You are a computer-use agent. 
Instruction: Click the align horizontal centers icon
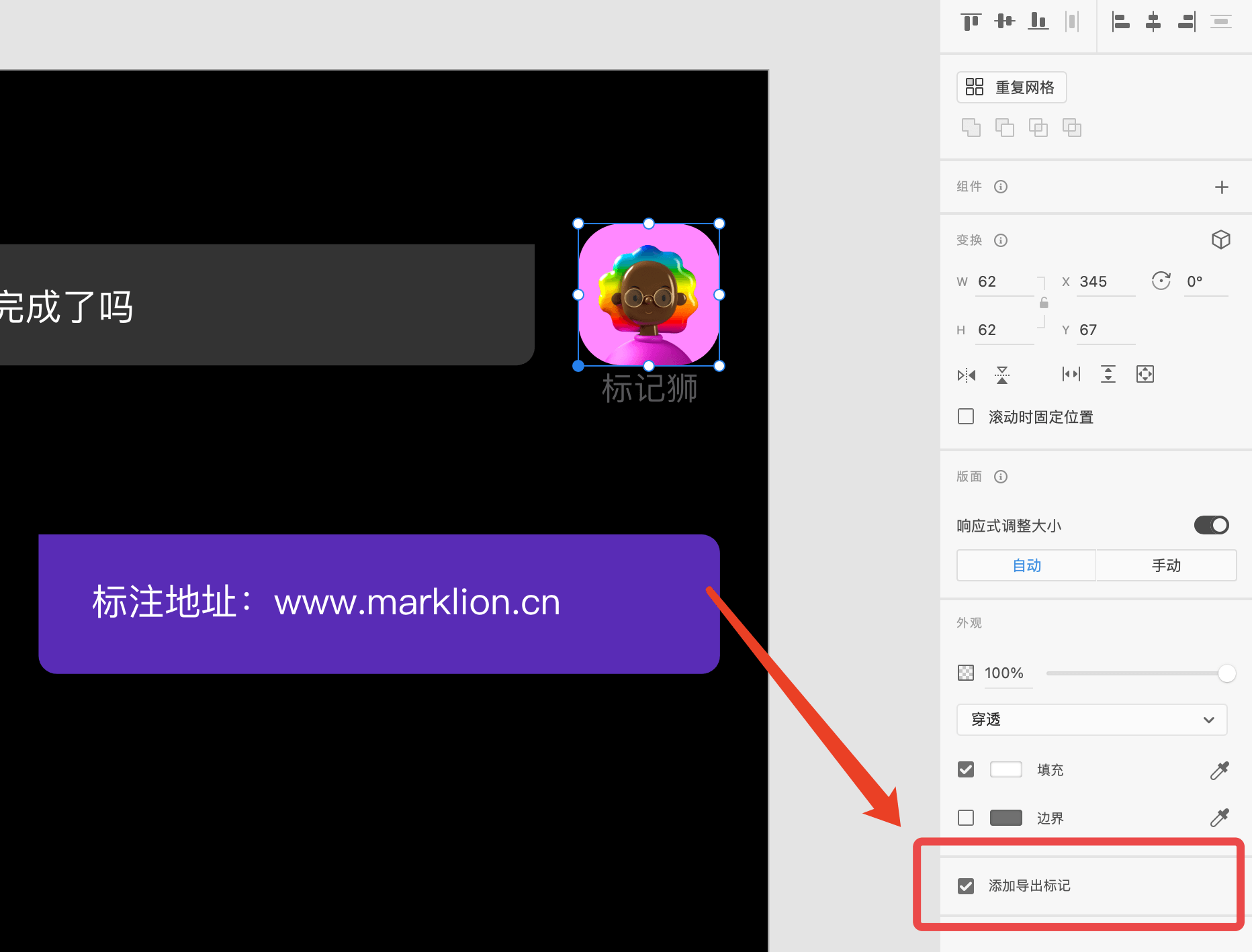(1153, 21)
